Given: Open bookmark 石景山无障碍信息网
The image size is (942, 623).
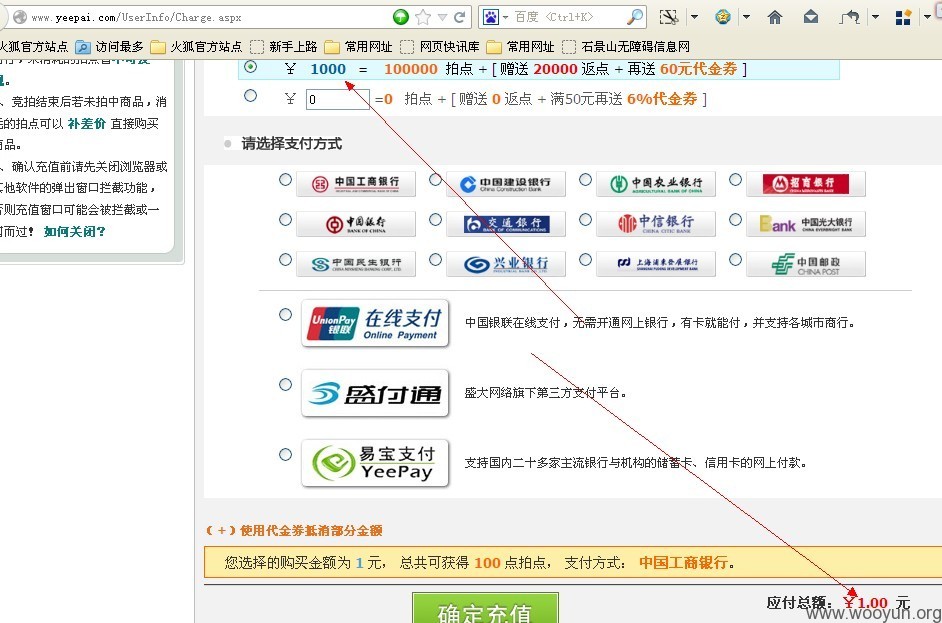Looking at the screenshot, I should 625,46.
